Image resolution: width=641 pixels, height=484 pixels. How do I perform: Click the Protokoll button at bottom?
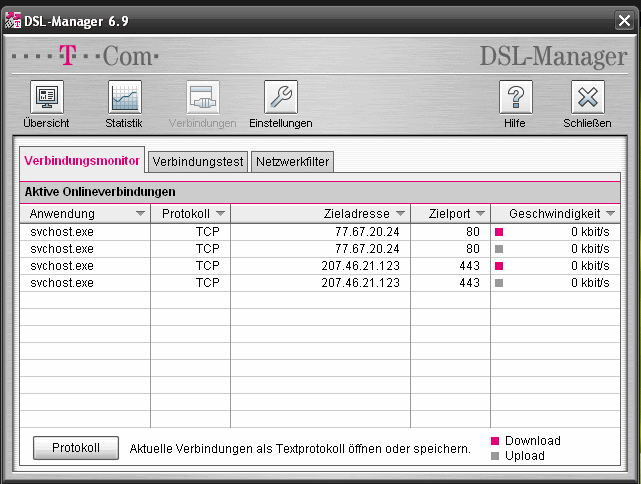click(x=76, y=448)
